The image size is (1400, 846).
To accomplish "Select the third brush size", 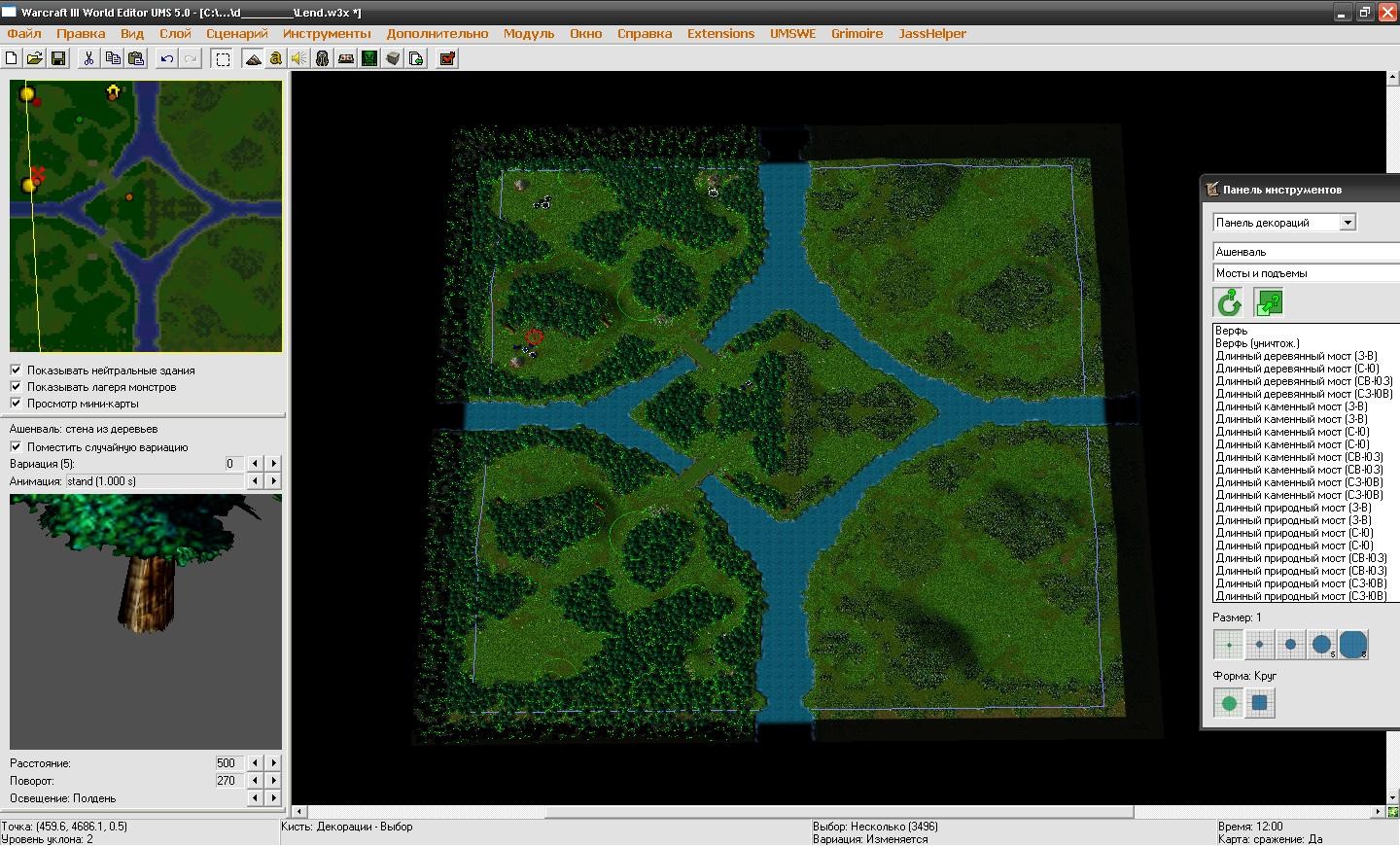I will (1291, 644).
